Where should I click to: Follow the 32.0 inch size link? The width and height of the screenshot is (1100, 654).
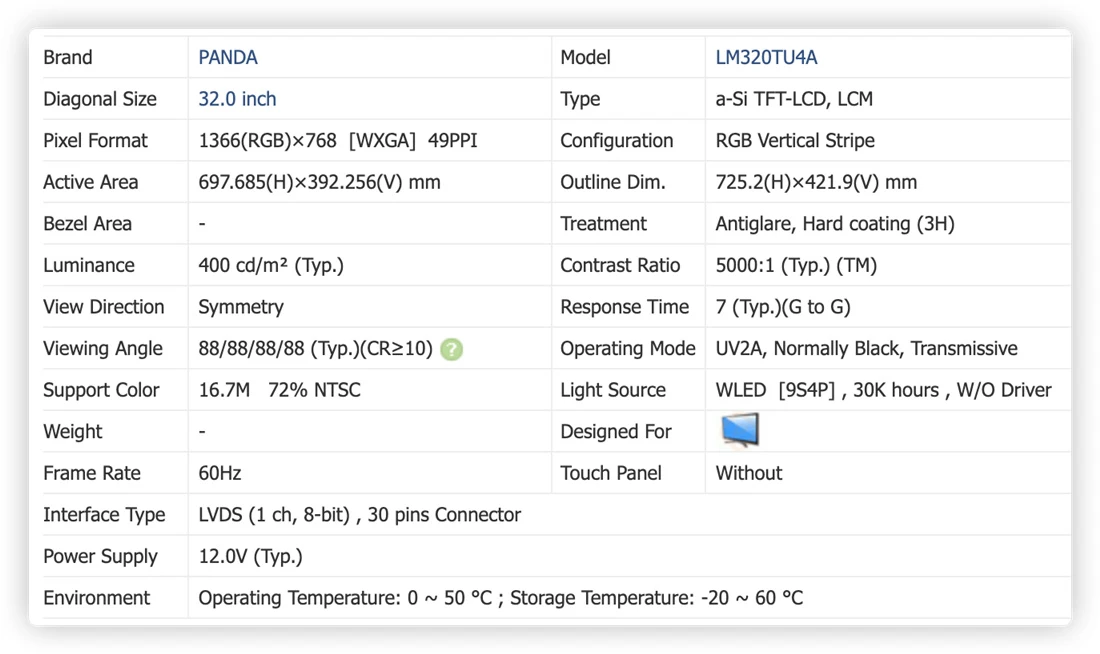click(237, 99)
